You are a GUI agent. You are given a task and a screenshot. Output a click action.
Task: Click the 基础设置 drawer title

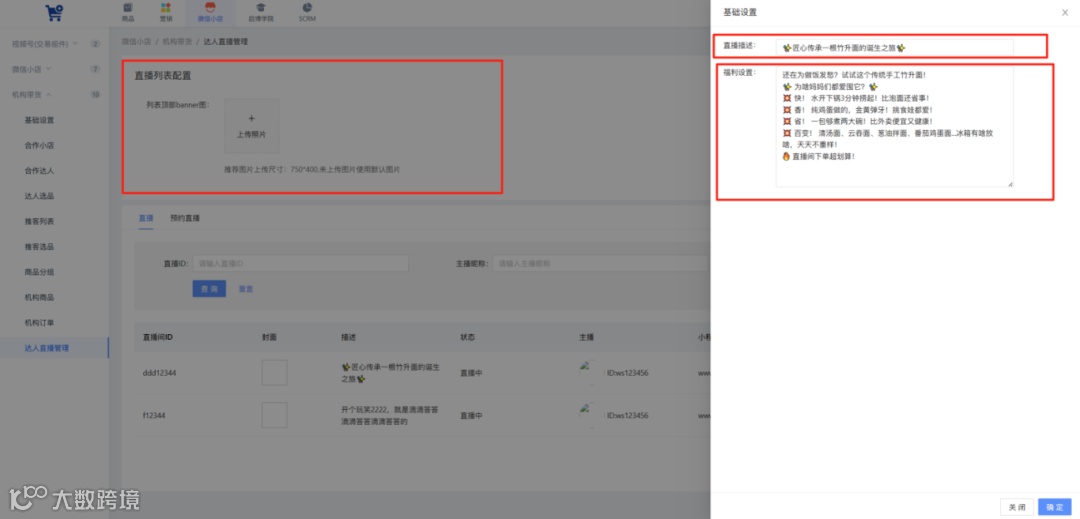pyautogui.click(x=740, y=12)
